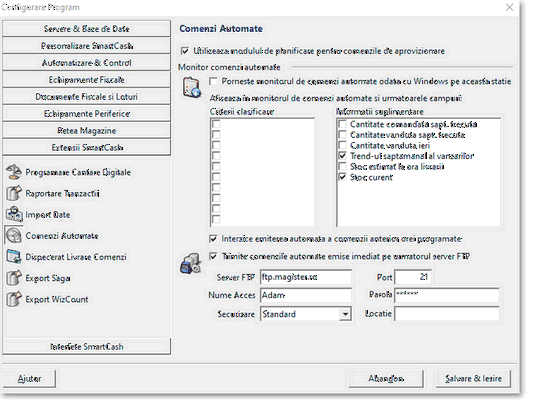Select Raportare Tranzactii label
Screen dimensions: 544x412
62,194
